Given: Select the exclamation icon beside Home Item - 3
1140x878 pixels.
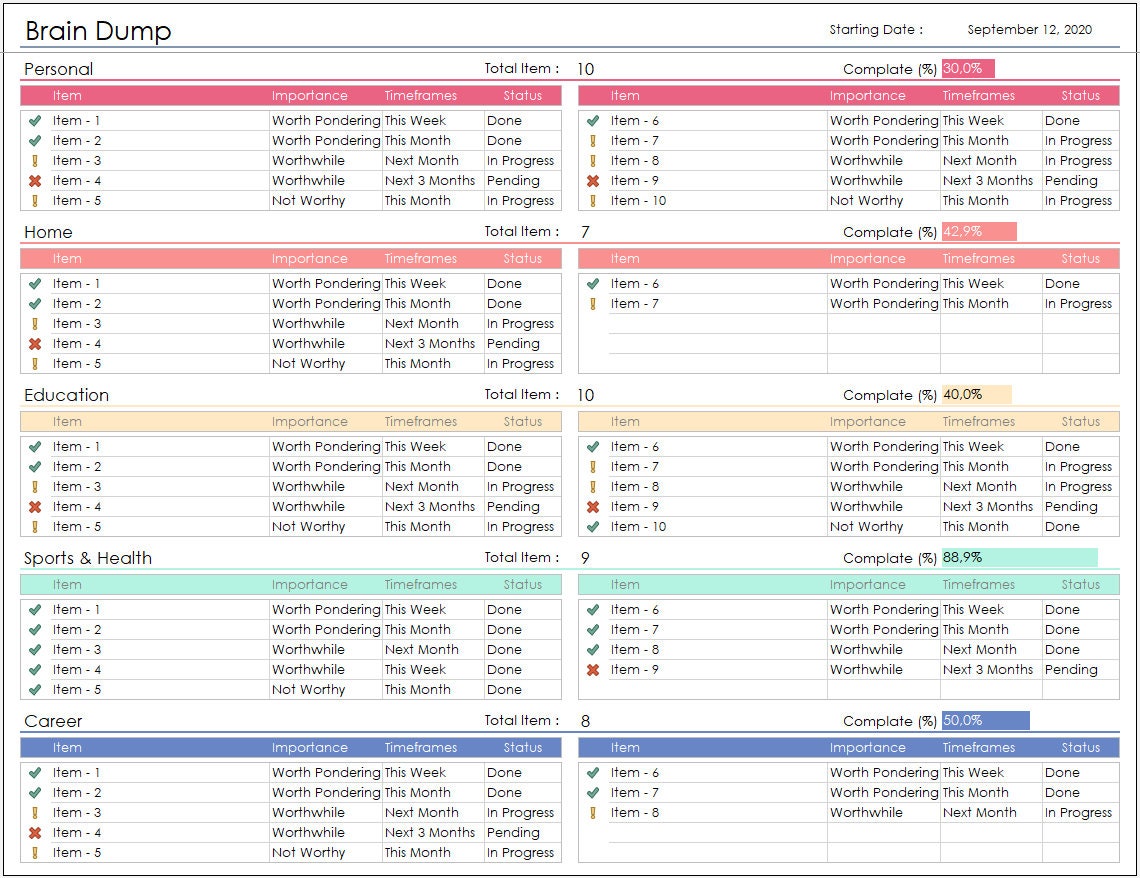Looking at the screenshot, I should pyautogui.click(x=36, y=323).
